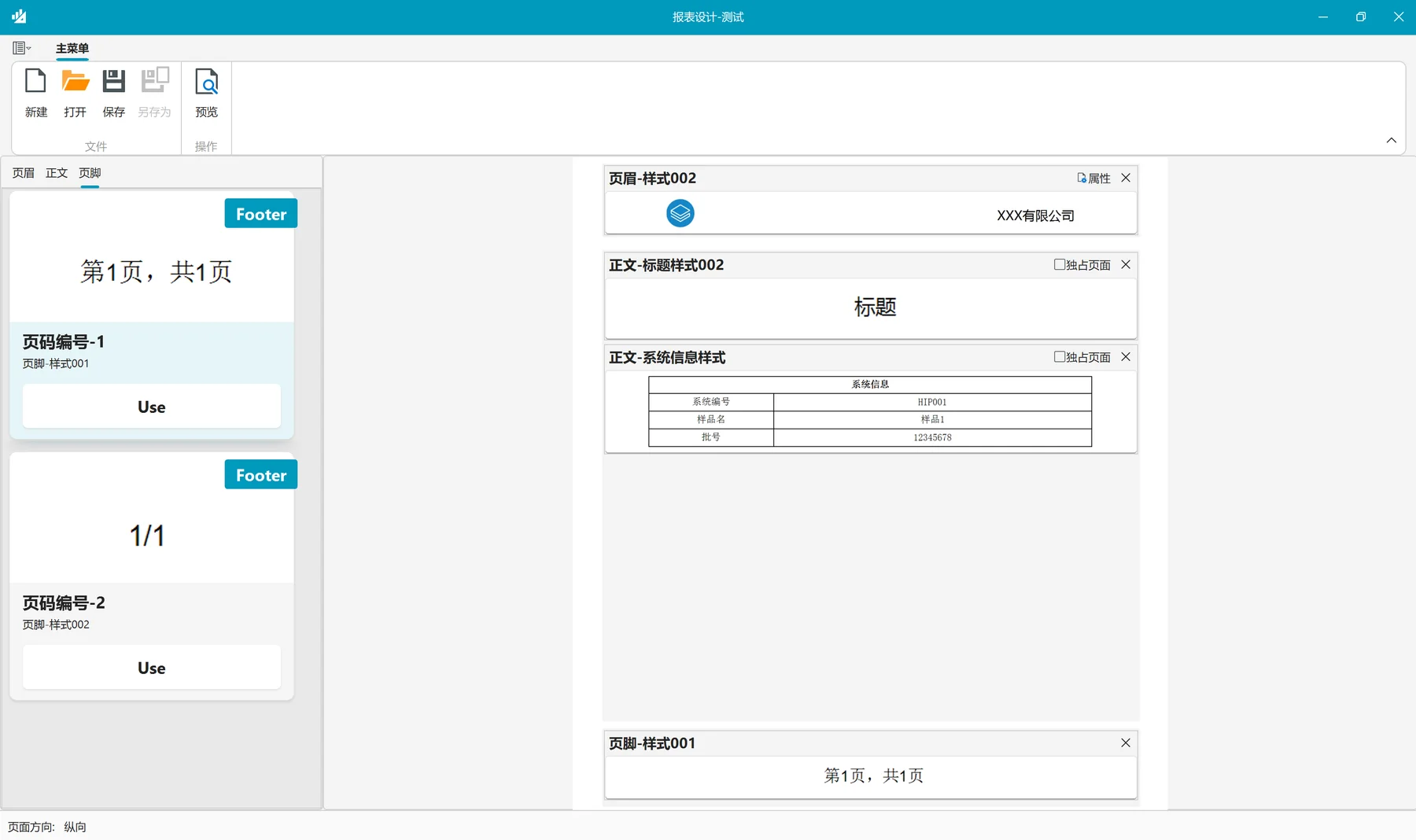Select the 1/1 footer preview thumbnail
This screenshot has width=1416, height=840.
click(152, 518)
